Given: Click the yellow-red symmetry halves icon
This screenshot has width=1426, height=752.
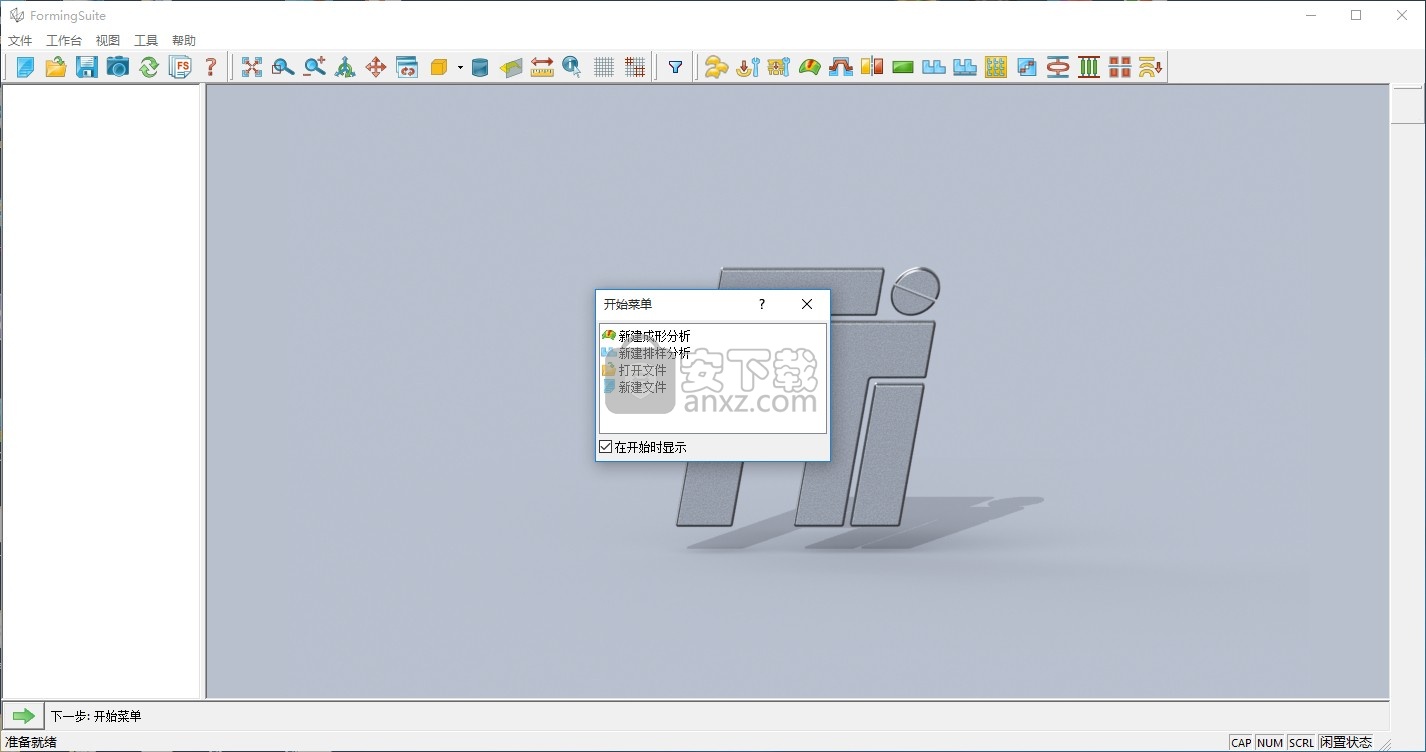Looking at the screenshot, I should coord(871,67).
